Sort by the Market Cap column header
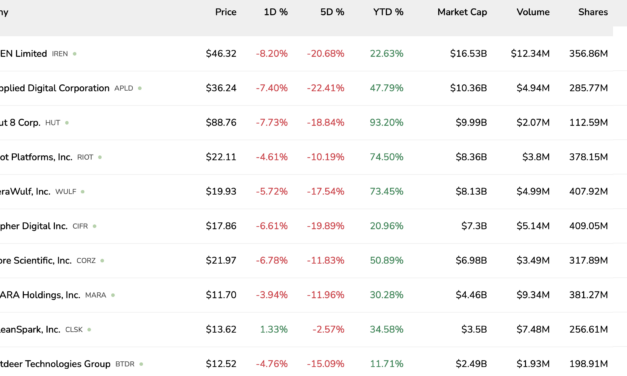This screenshot has width=627, height=376. [x=462, y=12]
